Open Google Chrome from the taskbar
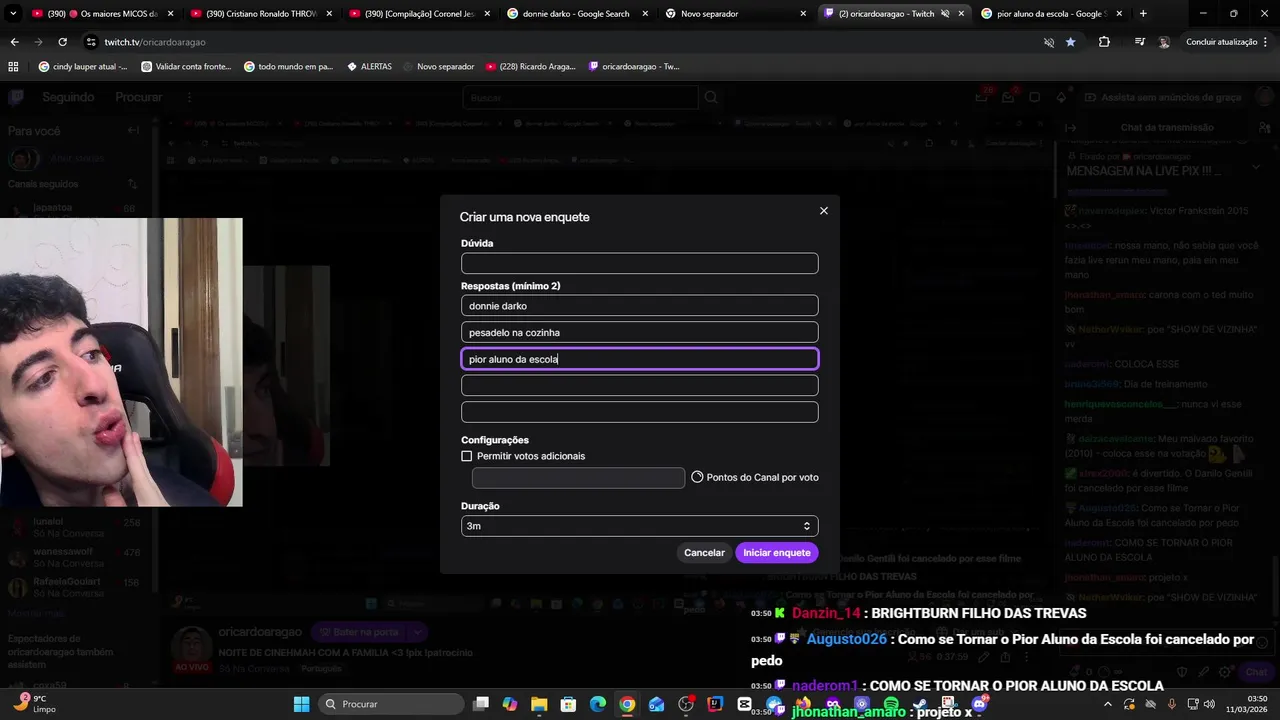The height and width of the screenshot is (720, 1280). (x=627, y=704)
